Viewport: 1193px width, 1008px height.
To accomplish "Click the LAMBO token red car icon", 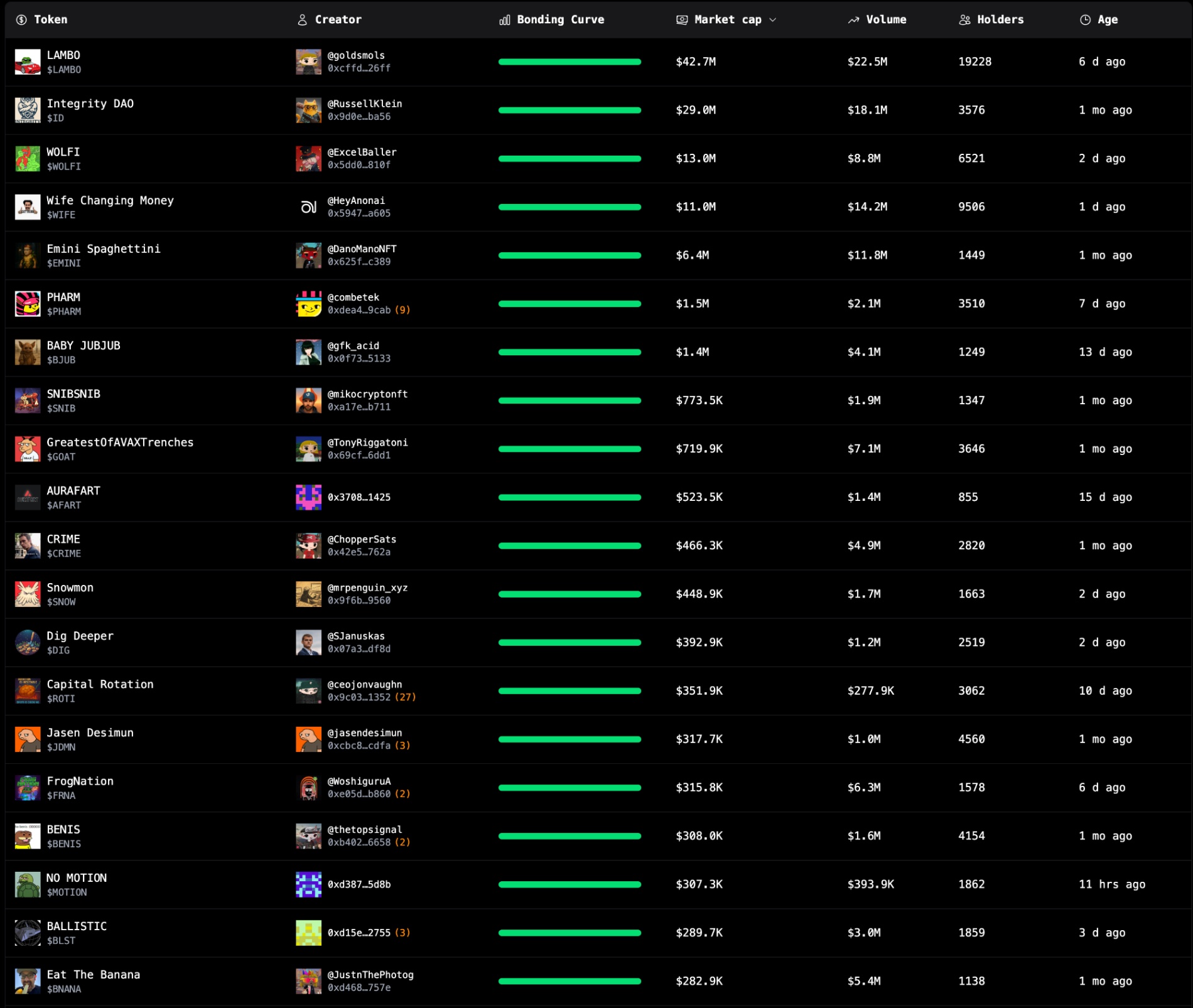I will point(28,62).
